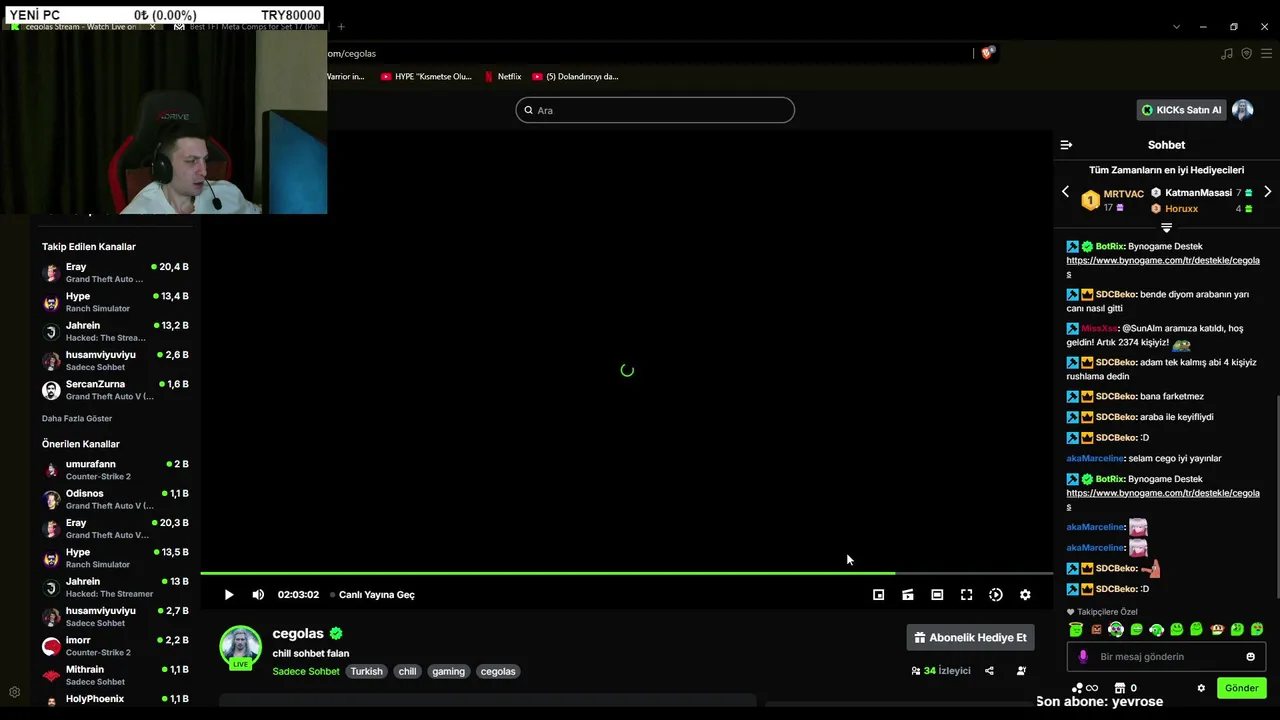1280x720 pixels.
Task: Click the KICKs Satın Al button
Action: pos(1182,110)
